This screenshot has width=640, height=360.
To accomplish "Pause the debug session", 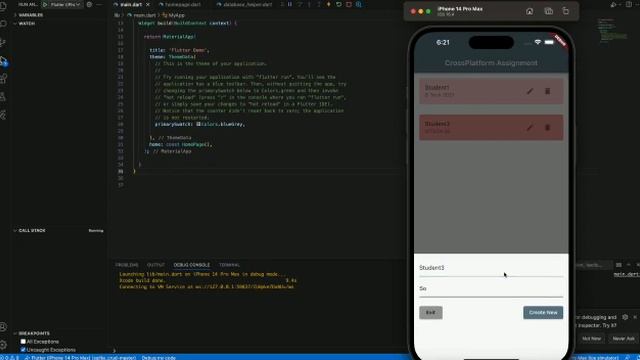I will pyautogui.click(x=290, y=4).
